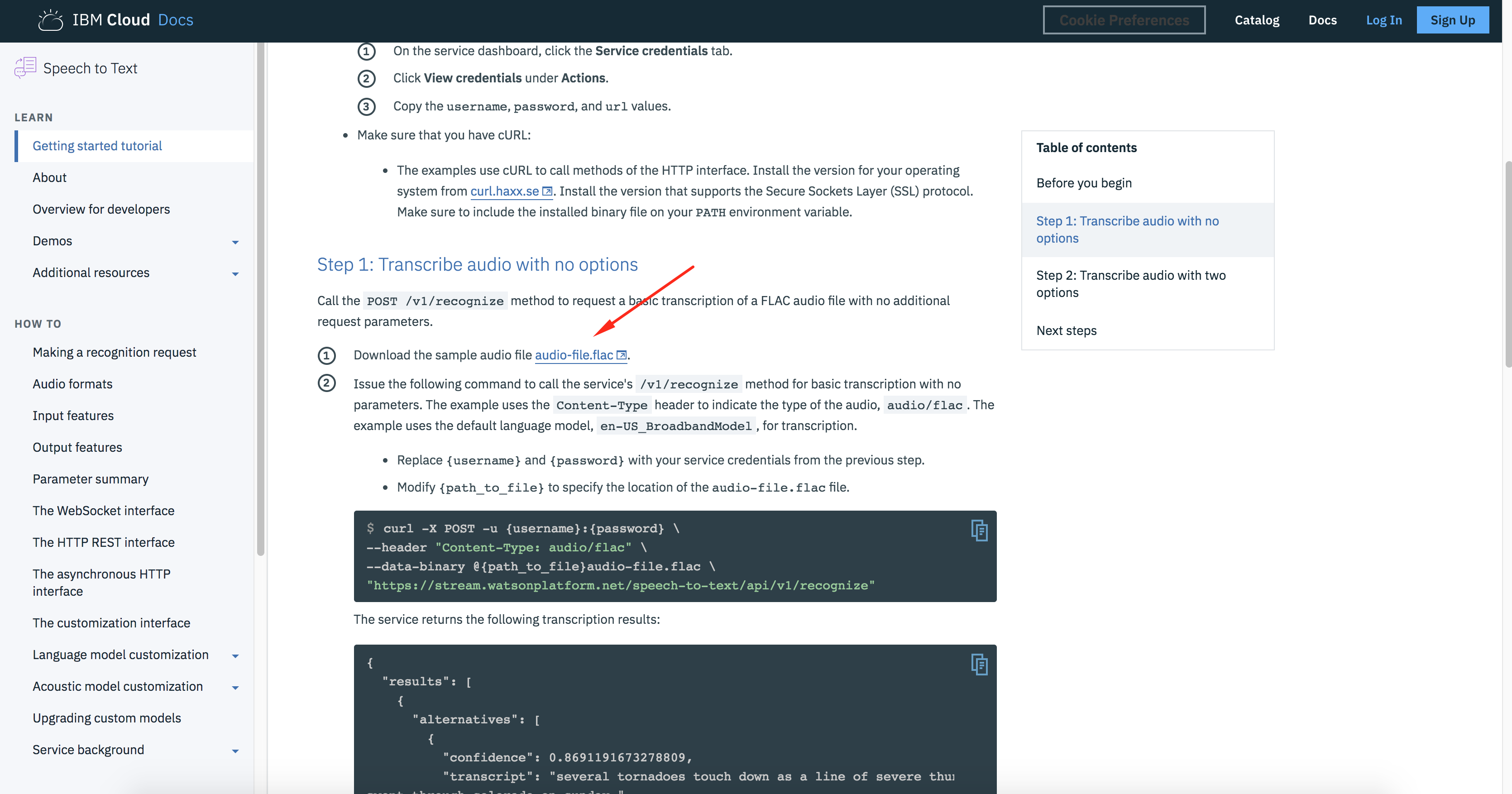Open The WebSocket interface page
Image resolution: width=1512 pixels, height=794 pixels.
[x=103, y=511]
